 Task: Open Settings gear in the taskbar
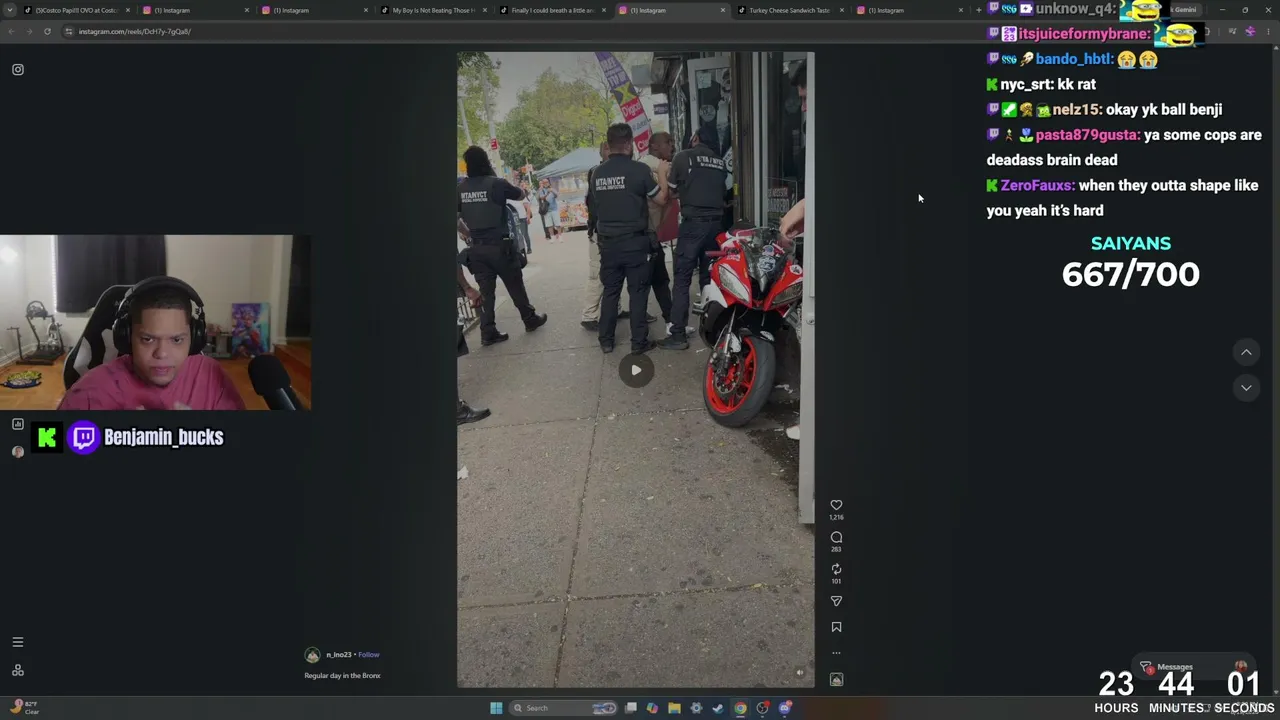(696, 708)
